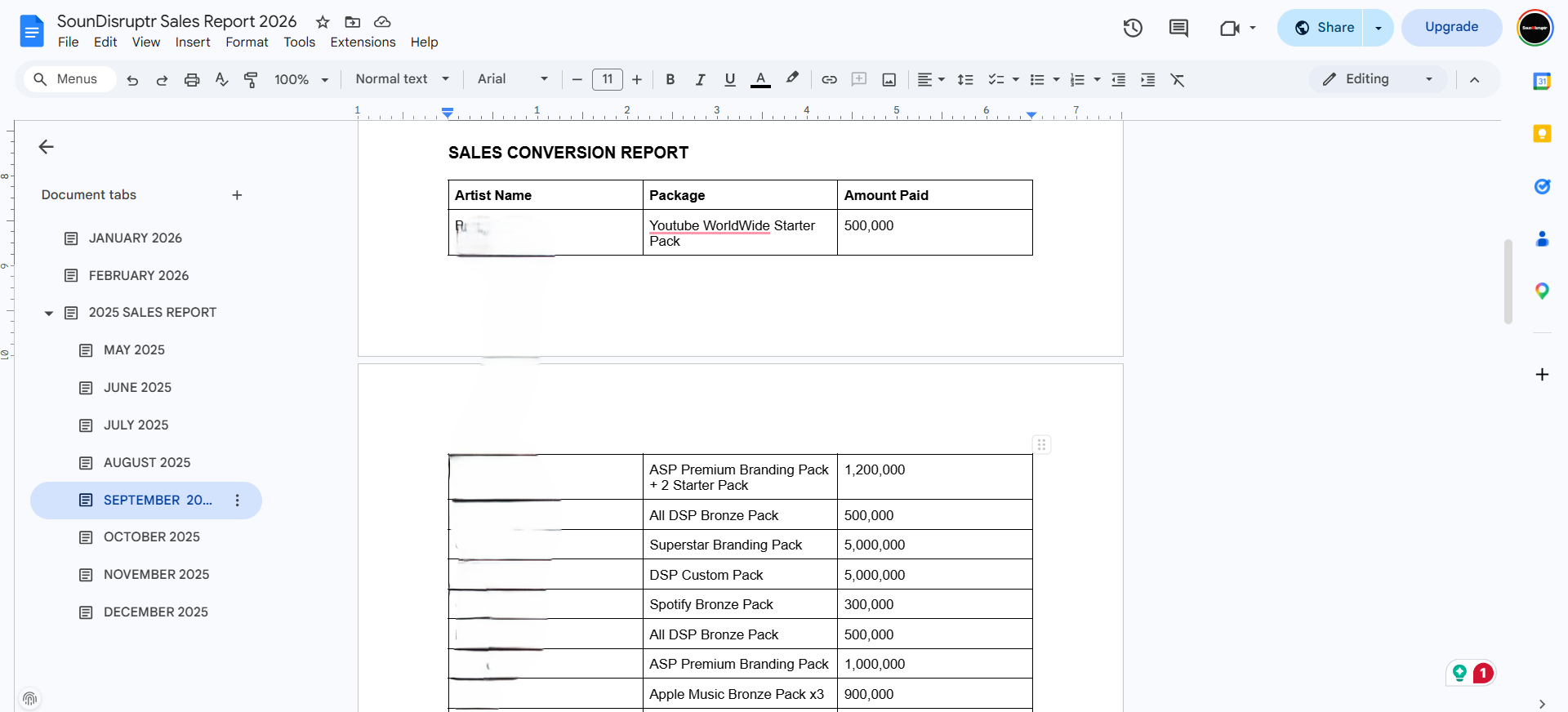
Task: Show comments panel icon
Action: click(1178, 28)
